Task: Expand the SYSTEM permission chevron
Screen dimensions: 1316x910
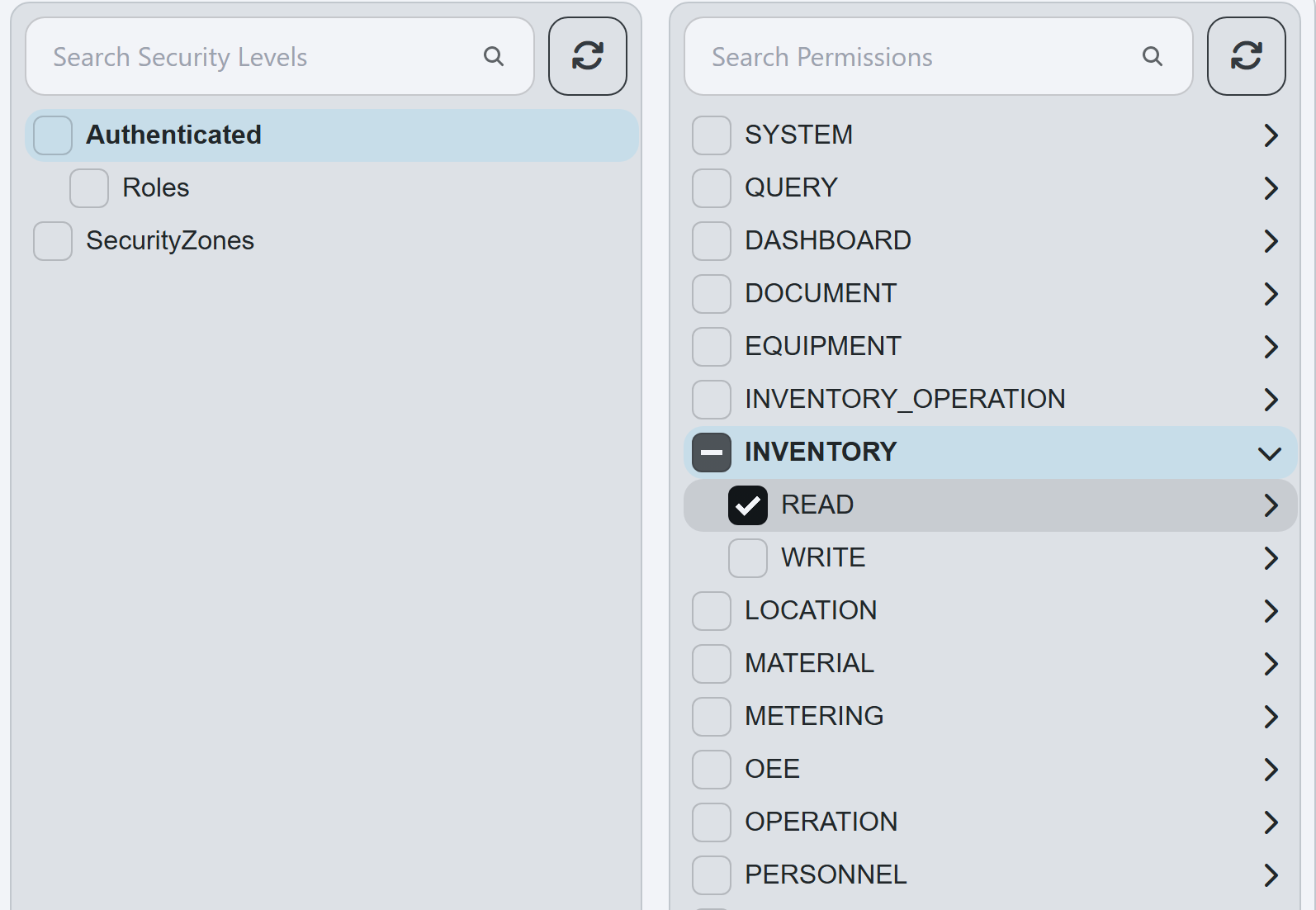Action: click(x=1271, y=135)
